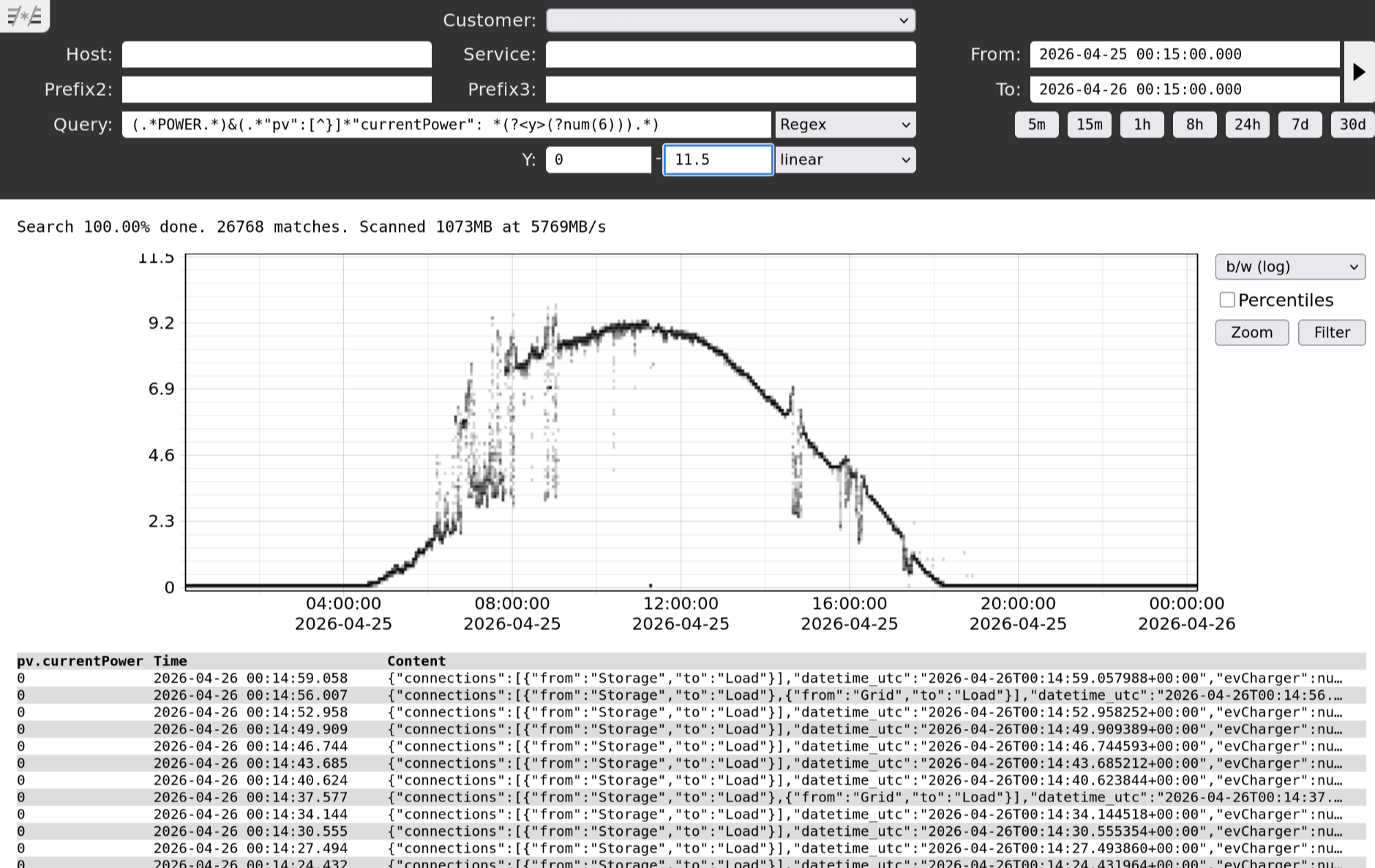1375x868 pixels.
Task: Click the Y minimum field showing 0
Action: (599, 160)
